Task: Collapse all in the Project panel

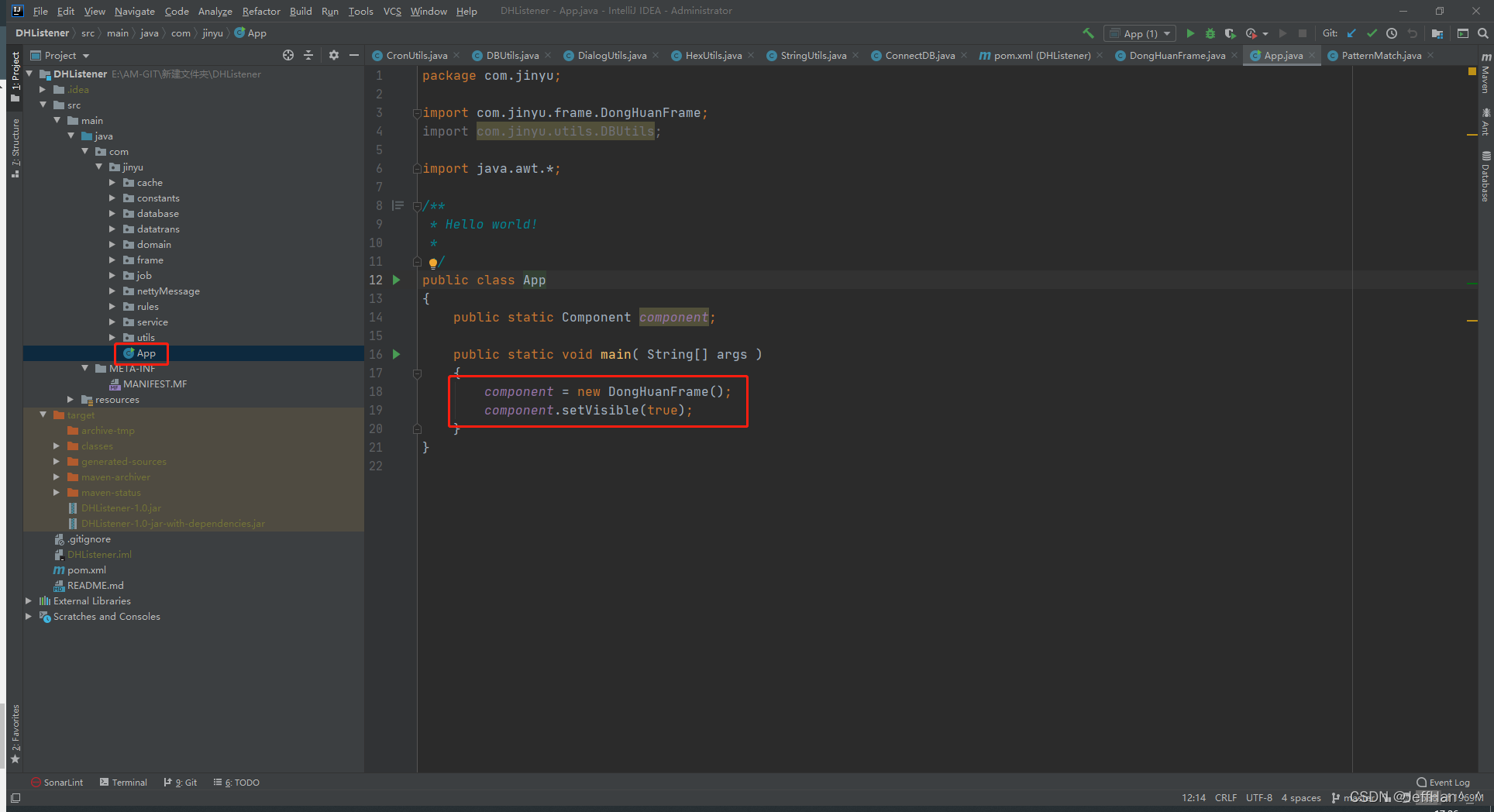Action: point(308,55)
